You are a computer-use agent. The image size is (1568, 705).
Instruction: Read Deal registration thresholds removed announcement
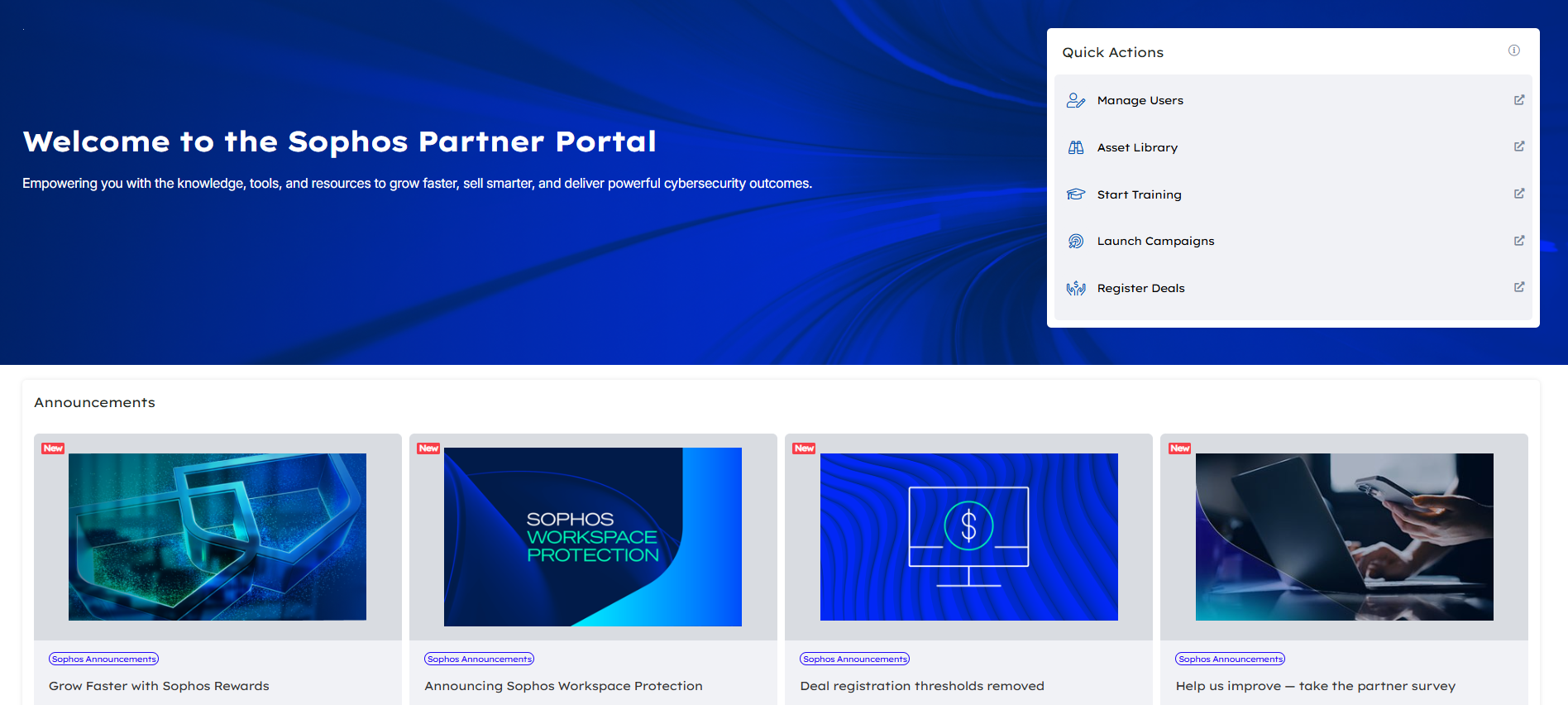(x=921, y=686)
